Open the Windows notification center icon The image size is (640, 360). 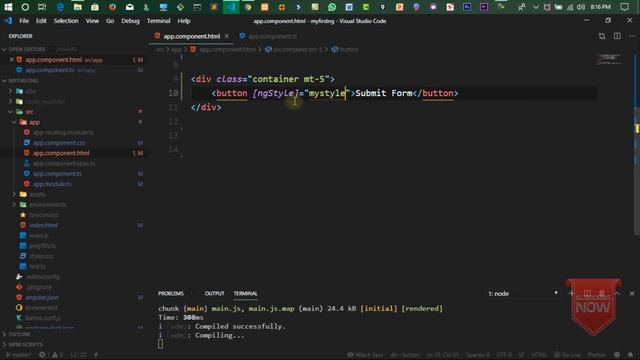[624, 7]
